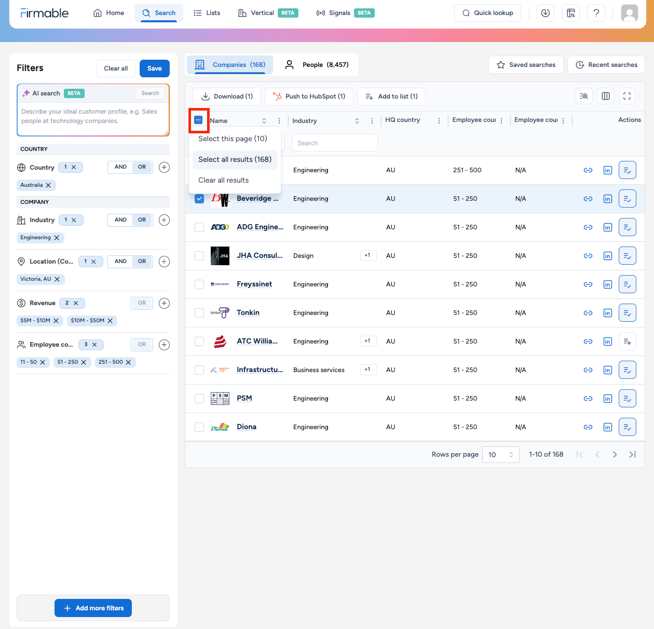The width and height of the screenshot is (654, 629).
Task: Open the column layout settings icon
Action: (606, 97)
